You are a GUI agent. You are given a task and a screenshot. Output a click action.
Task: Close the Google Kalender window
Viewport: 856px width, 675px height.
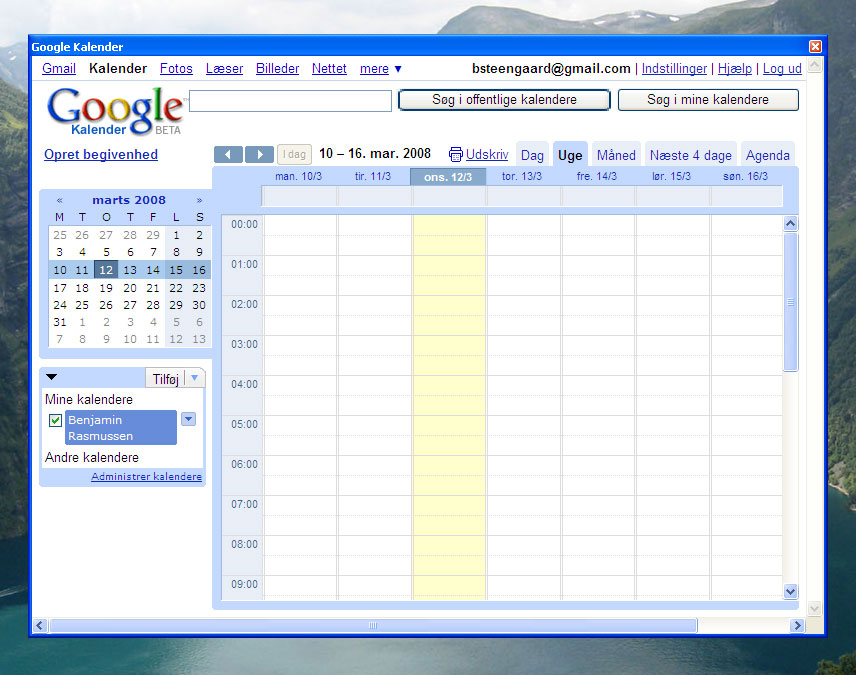point(815,47)
